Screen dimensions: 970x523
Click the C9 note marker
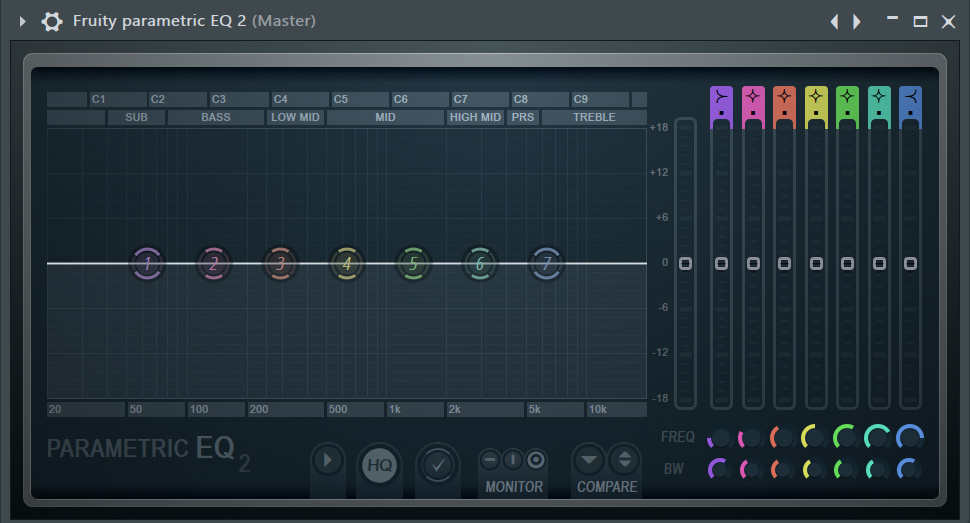(599, 100)
